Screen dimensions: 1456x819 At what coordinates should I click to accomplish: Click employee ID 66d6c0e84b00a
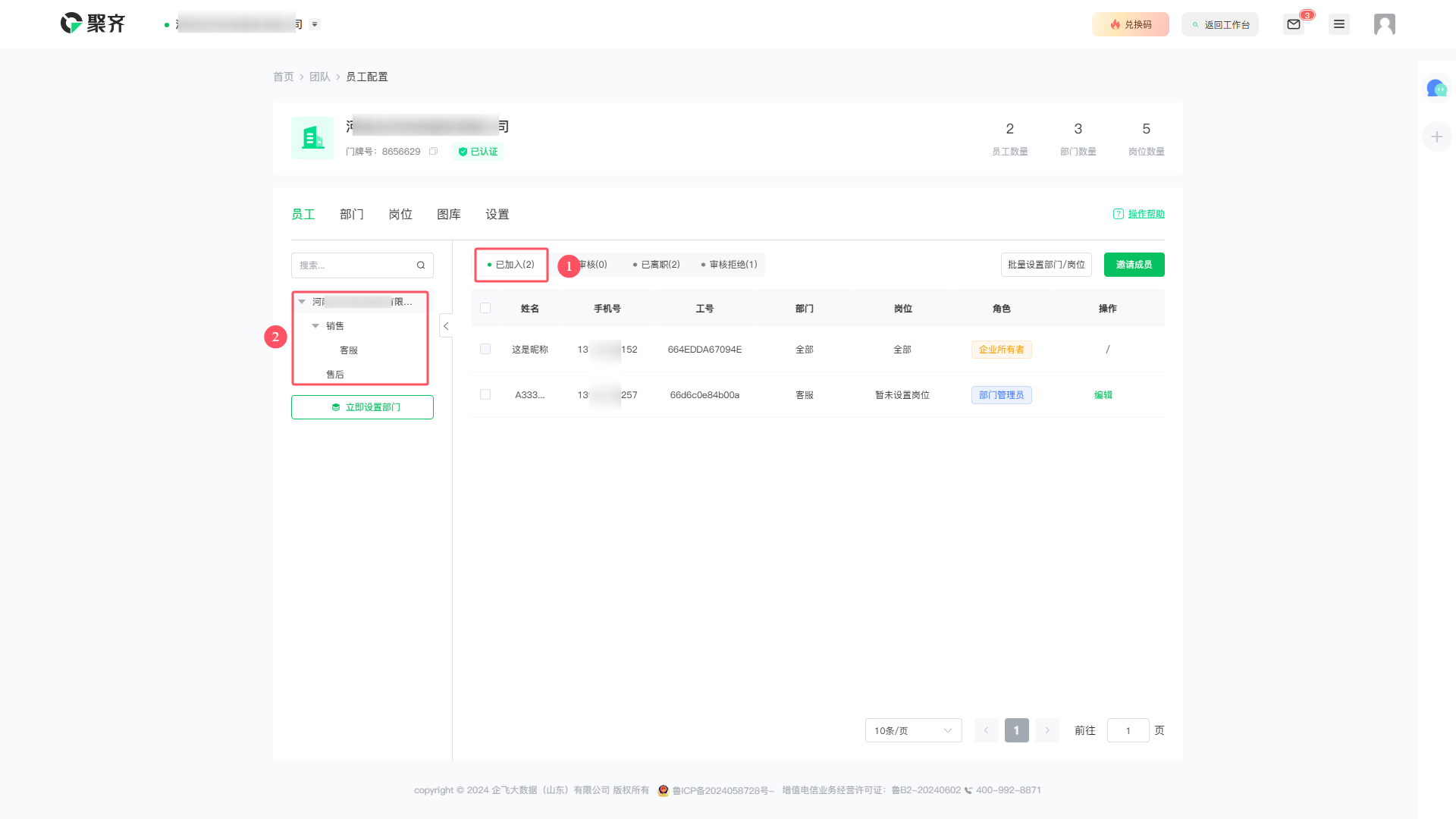click(x=704, y=395)
